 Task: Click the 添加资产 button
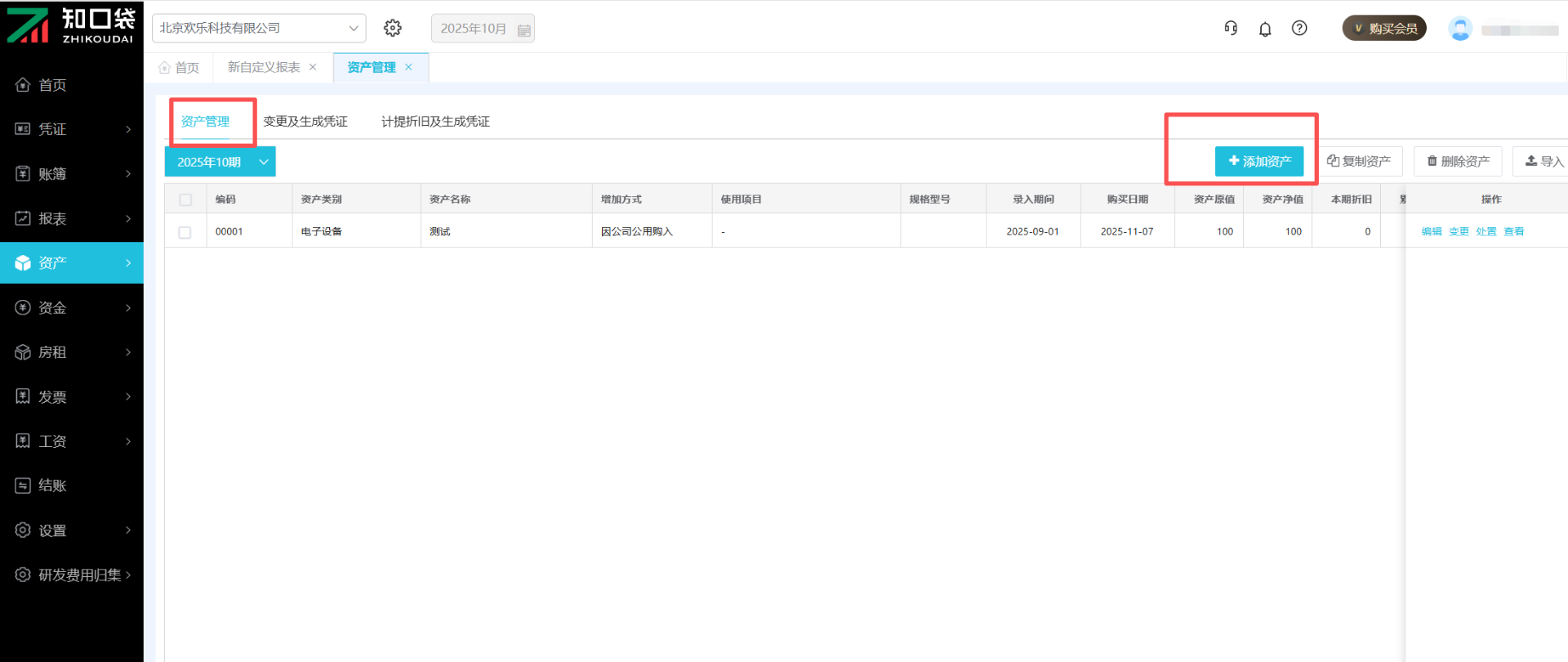1258,161
